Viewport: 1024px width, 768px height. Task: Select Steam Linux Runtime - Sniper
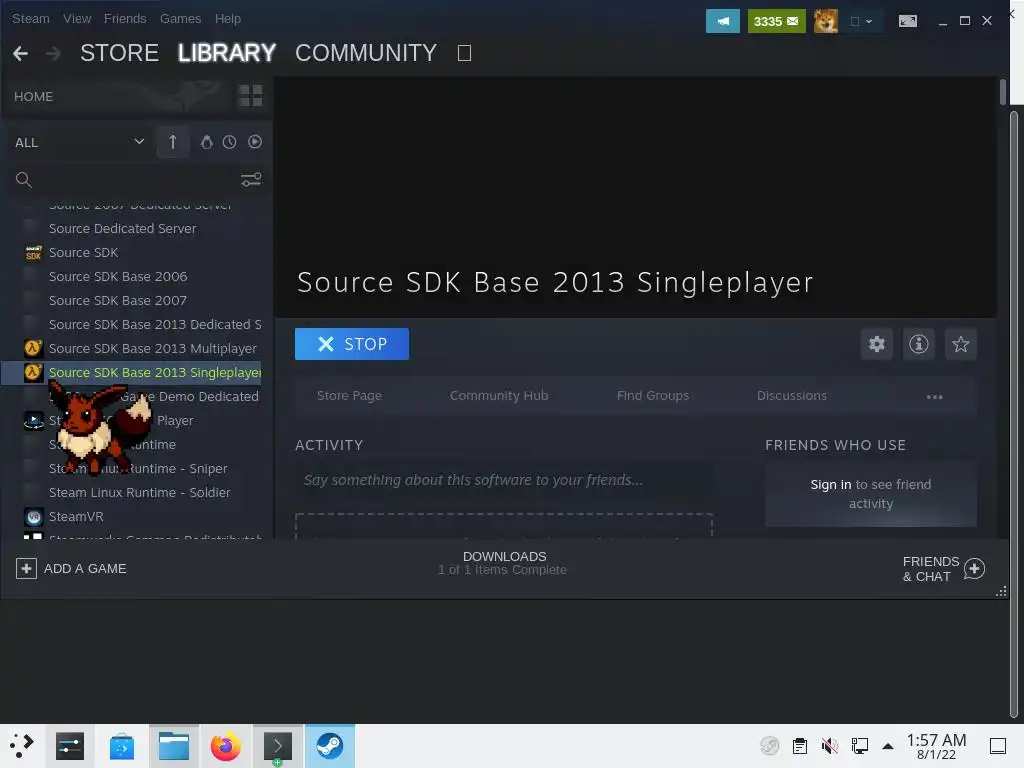pos(138,469)
